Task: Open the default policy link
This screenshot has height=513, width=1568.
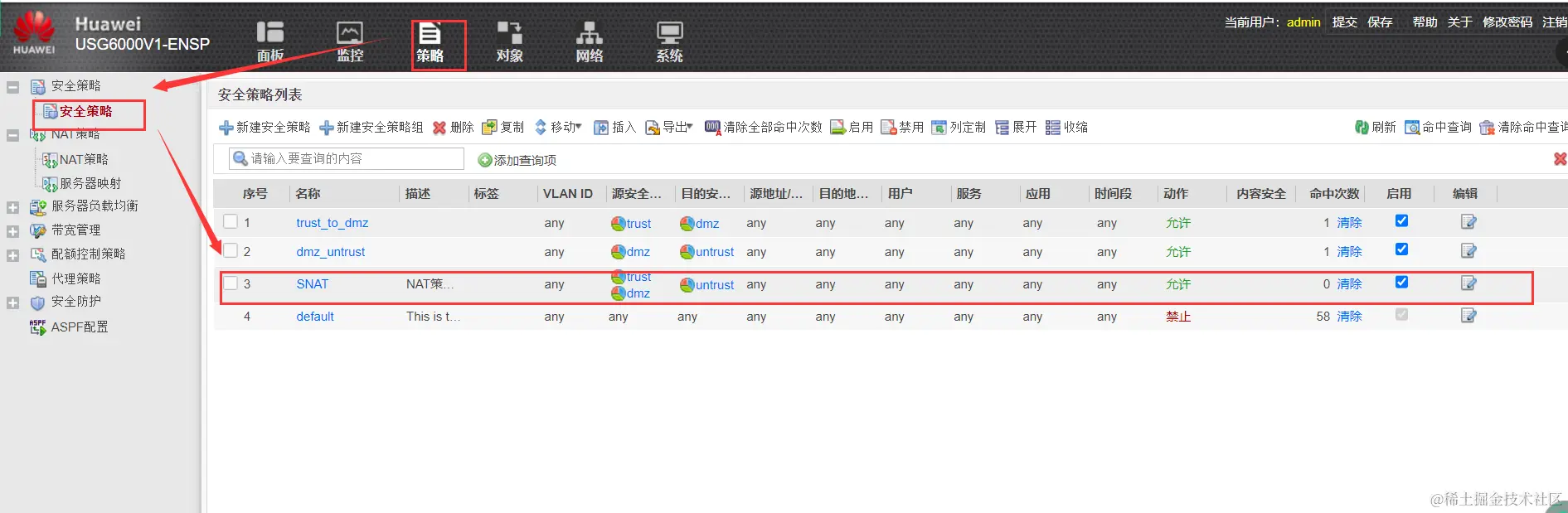Action: pos(315,317)
